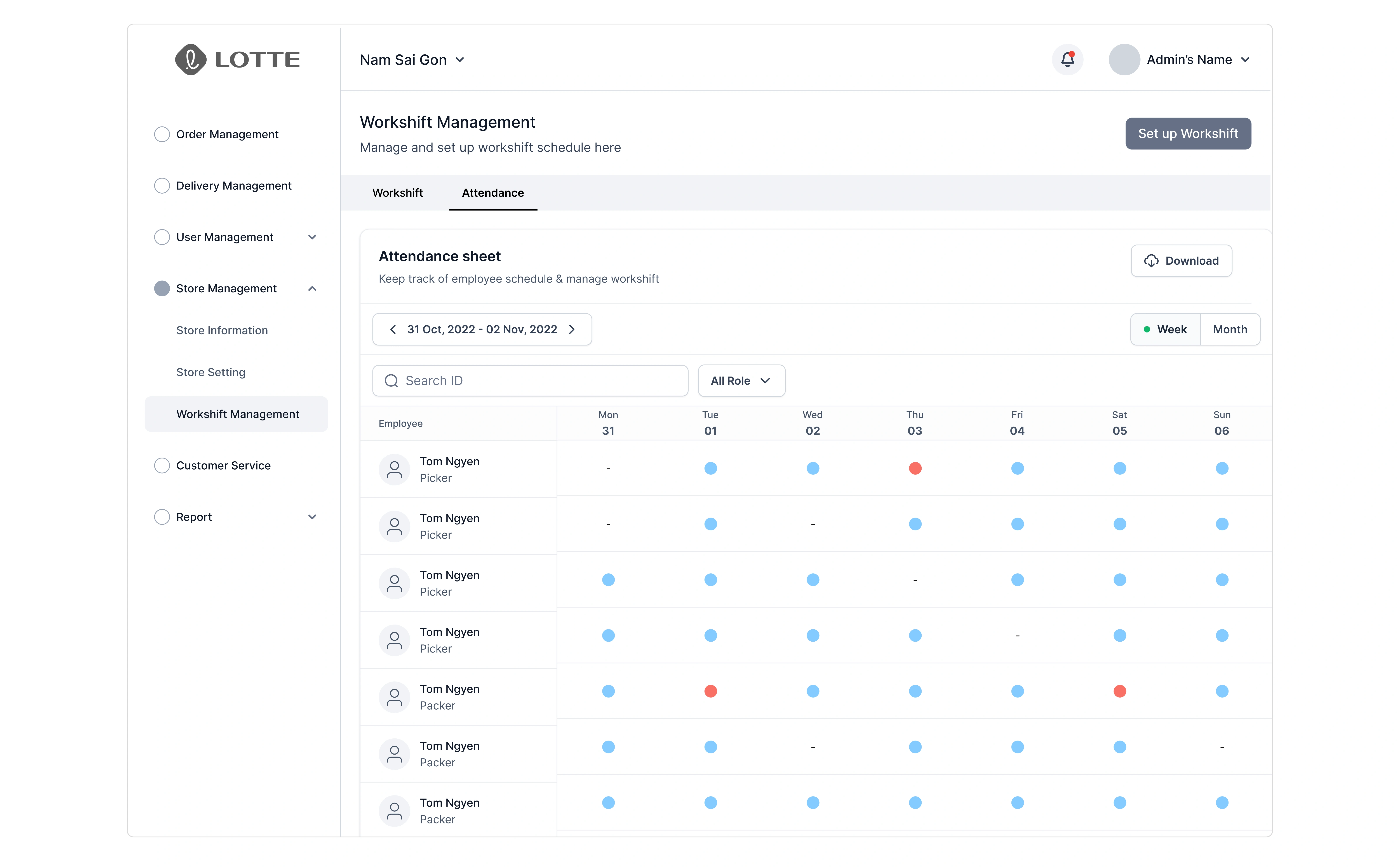
Task: Click blue dot Thu 03 sixth row Packer
Action: (x=915, y=747)
